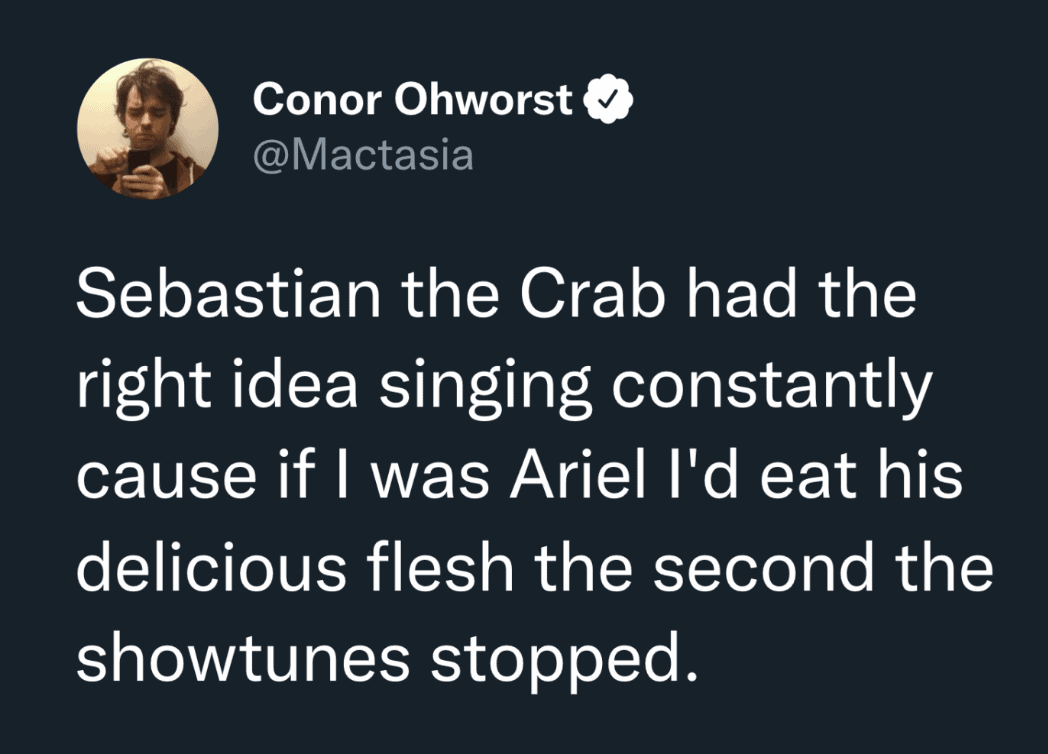Click the display name Conor Ohworst

[413, 100]
